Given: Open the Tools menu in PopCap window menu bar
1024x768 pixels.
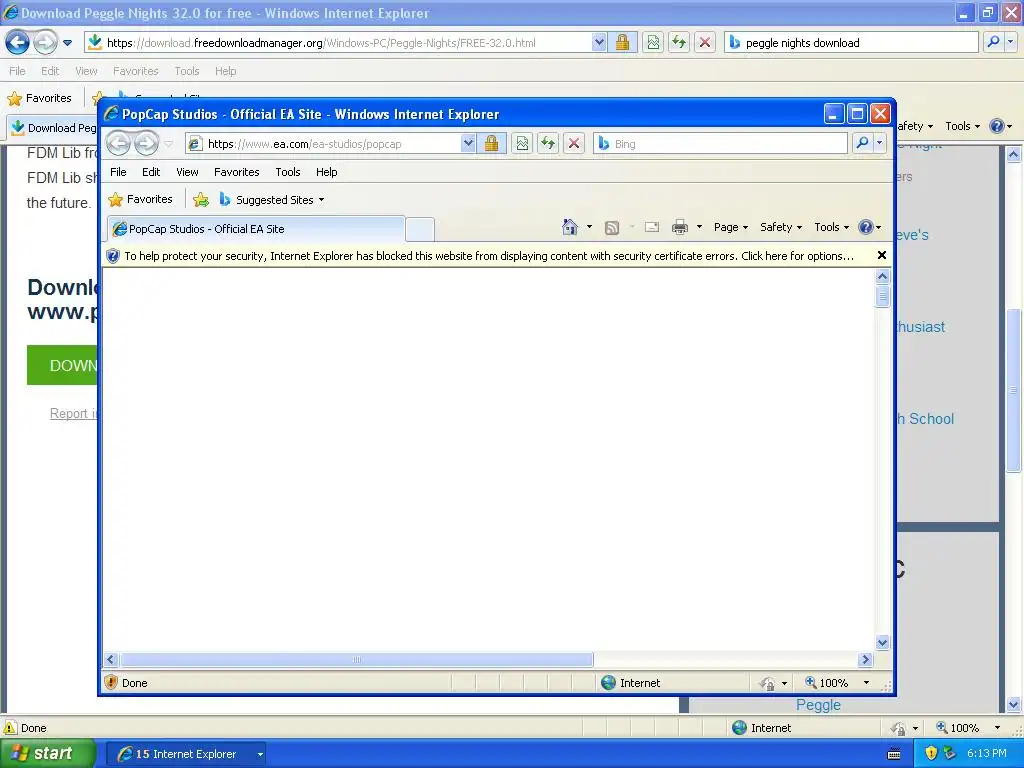Looking at the screenshot, I should pos(287,172).
